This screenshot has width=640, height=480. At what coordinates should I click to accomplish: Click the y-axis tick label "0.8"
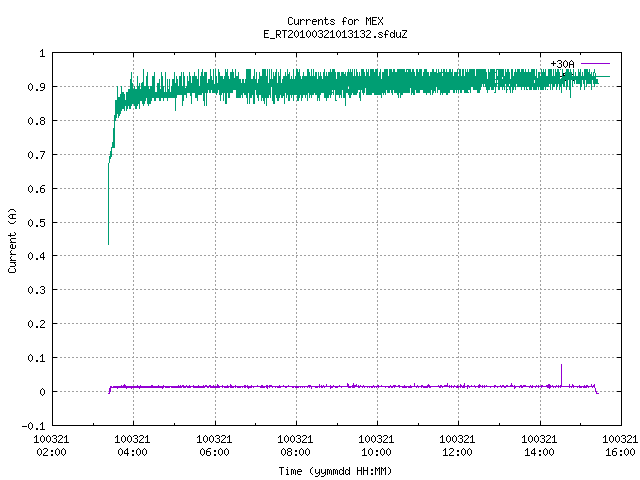(x=36, y=121)
